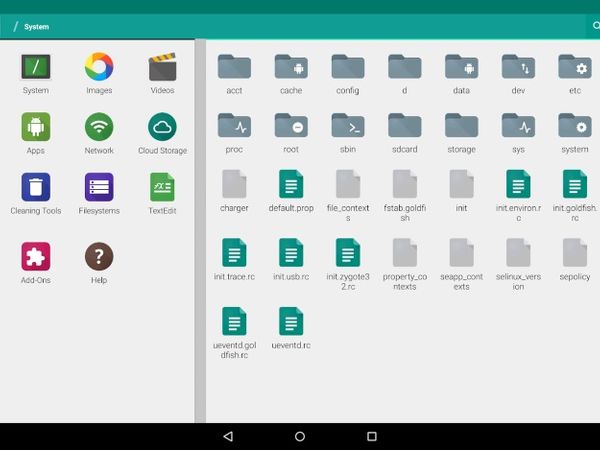Open the sdcard folder

pos(405,126)
